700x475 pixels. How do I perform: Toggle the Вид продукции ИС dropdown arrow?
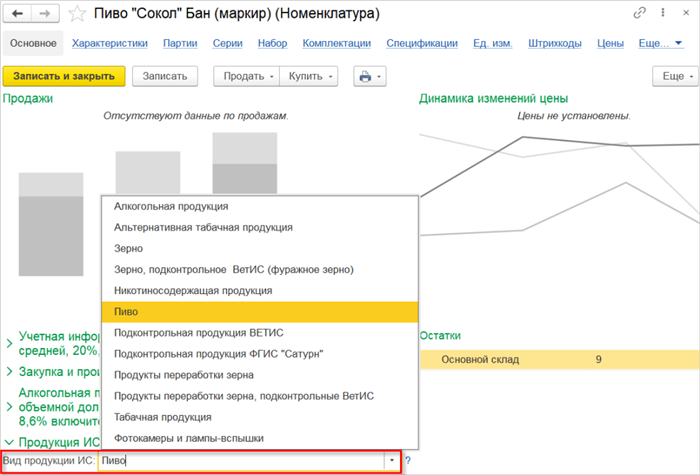coord(392,460)
